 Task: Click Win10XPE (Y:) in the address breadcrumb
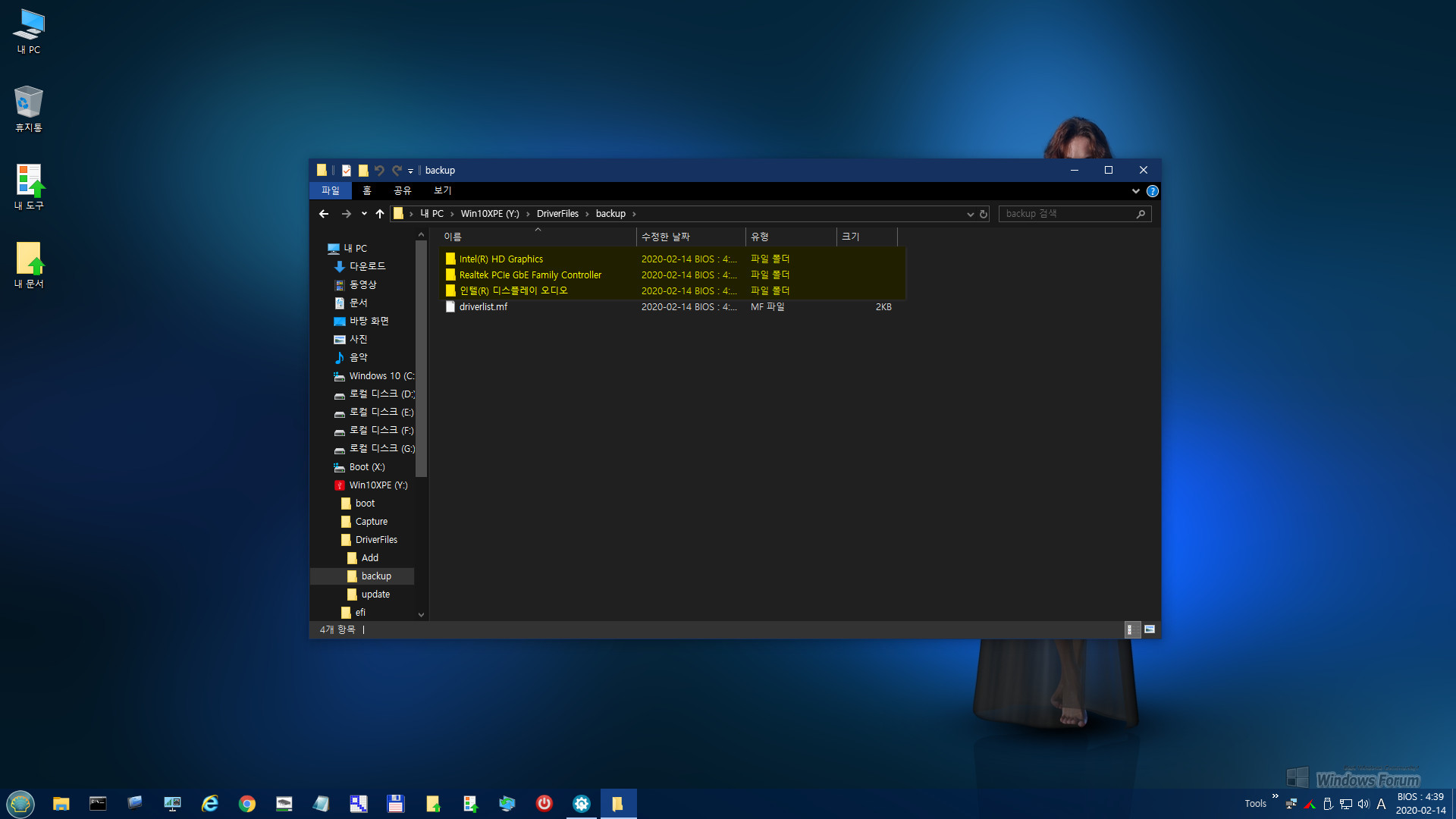click(x=490, y=214)
